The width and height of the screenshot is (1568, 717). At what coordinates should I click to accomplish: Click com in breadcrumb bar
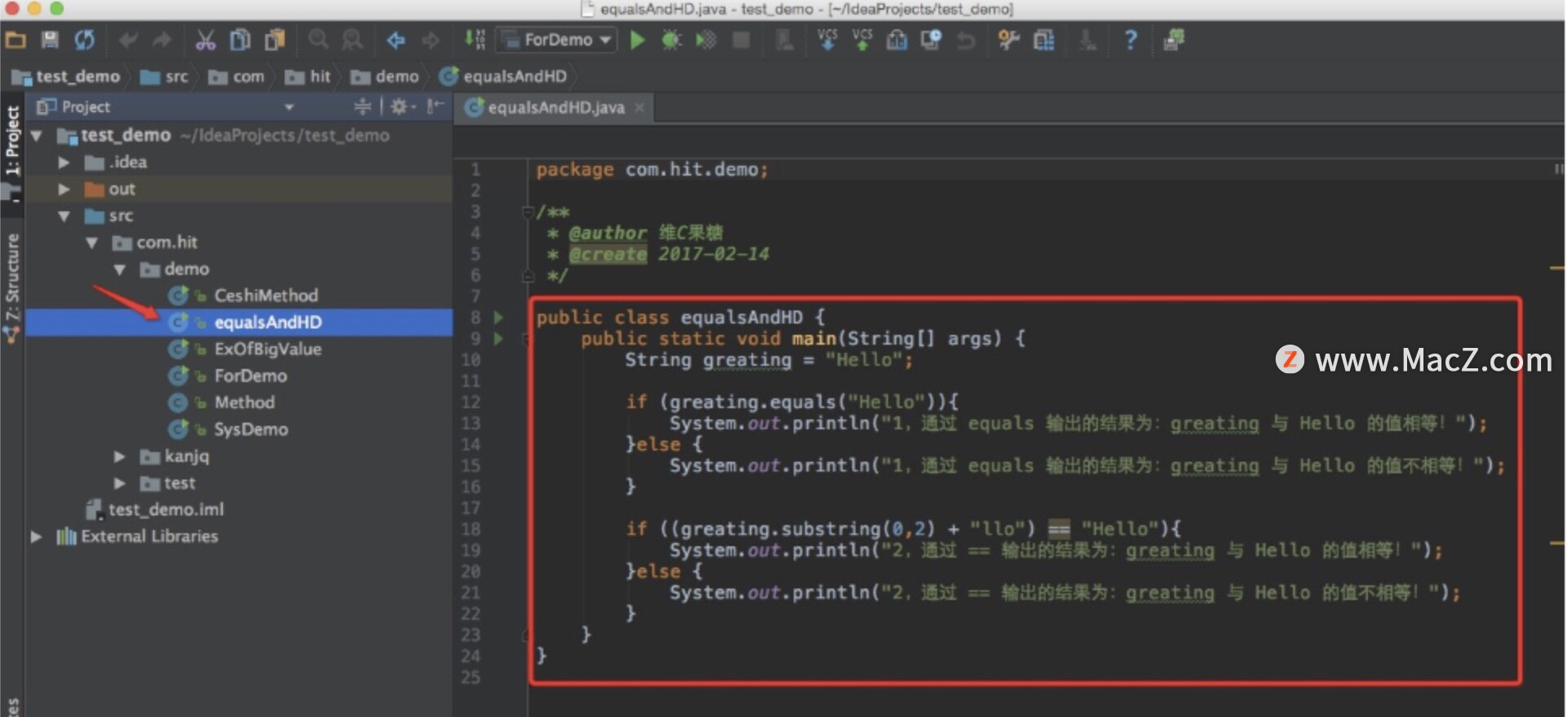[237, 77]
